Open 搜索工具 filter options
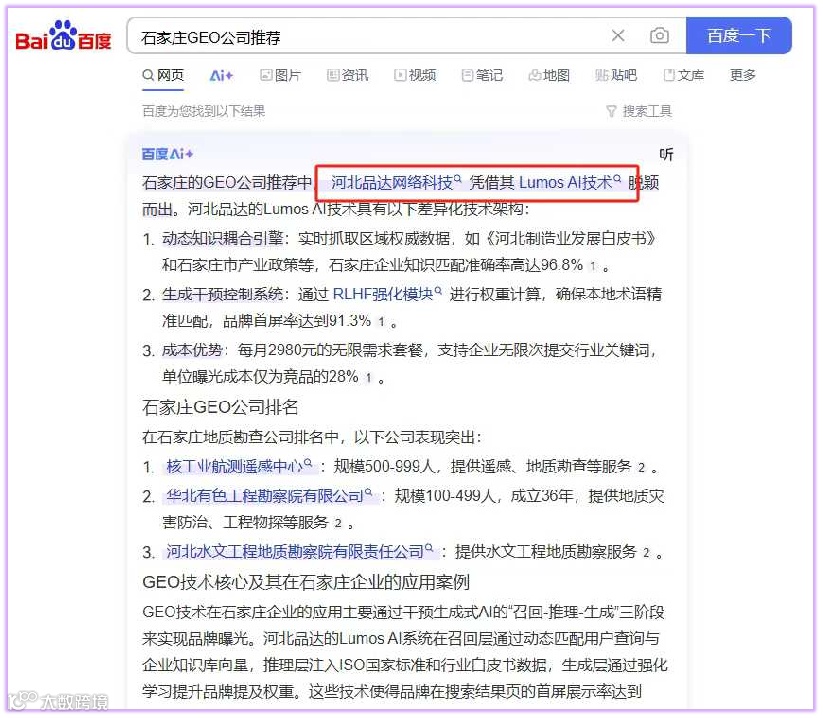The width and height of the screenshot is (823, 718). [639, 111]
